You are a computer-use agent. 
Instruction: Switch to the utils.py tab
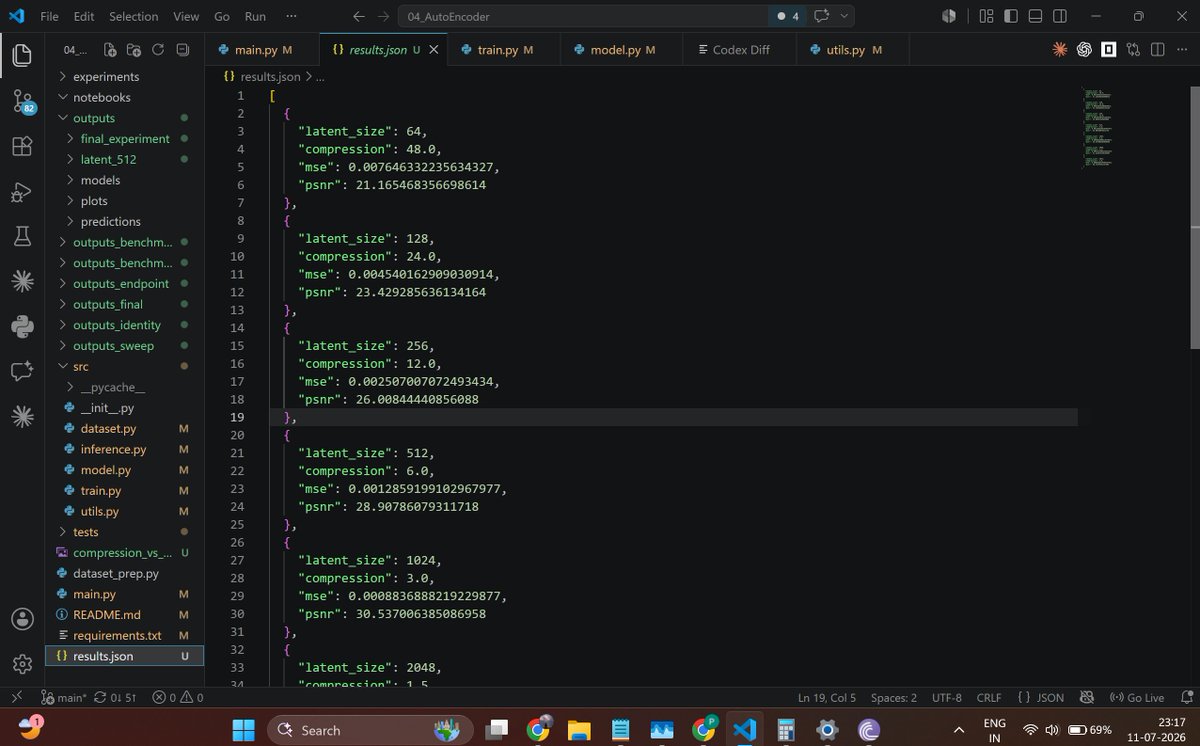[853, 50]
